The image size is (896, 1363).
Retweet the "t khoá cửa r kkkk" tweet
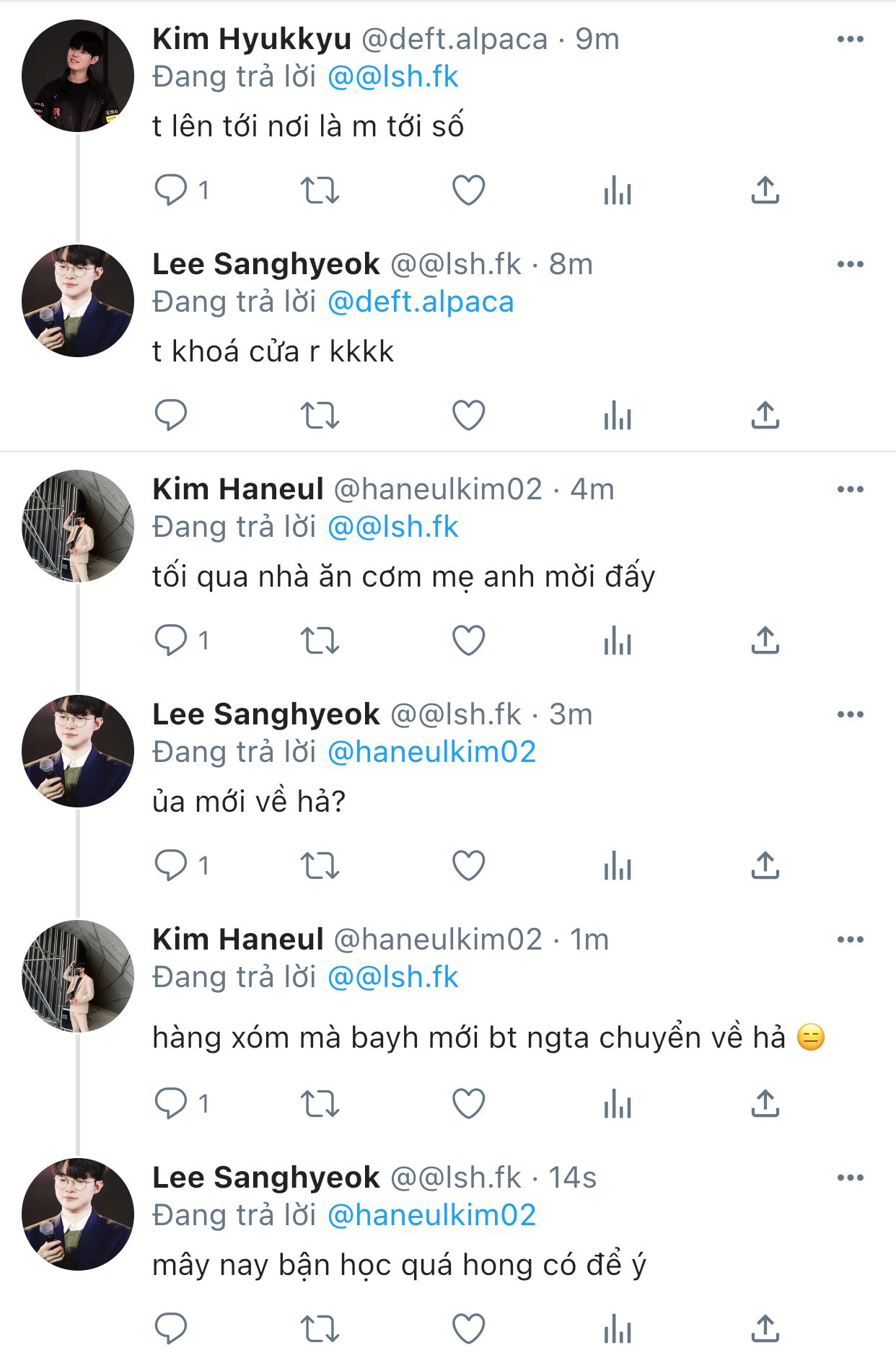click(320, 416)
